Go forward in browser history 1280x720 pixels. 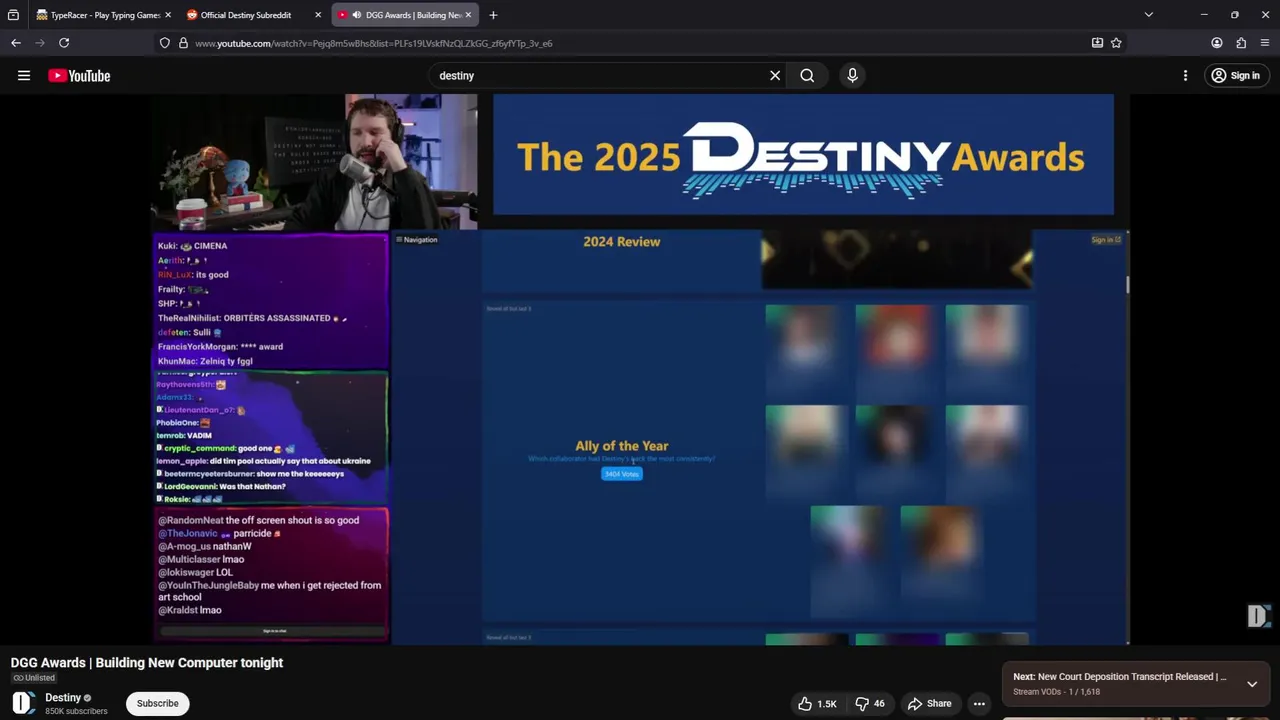coord(40,43)
